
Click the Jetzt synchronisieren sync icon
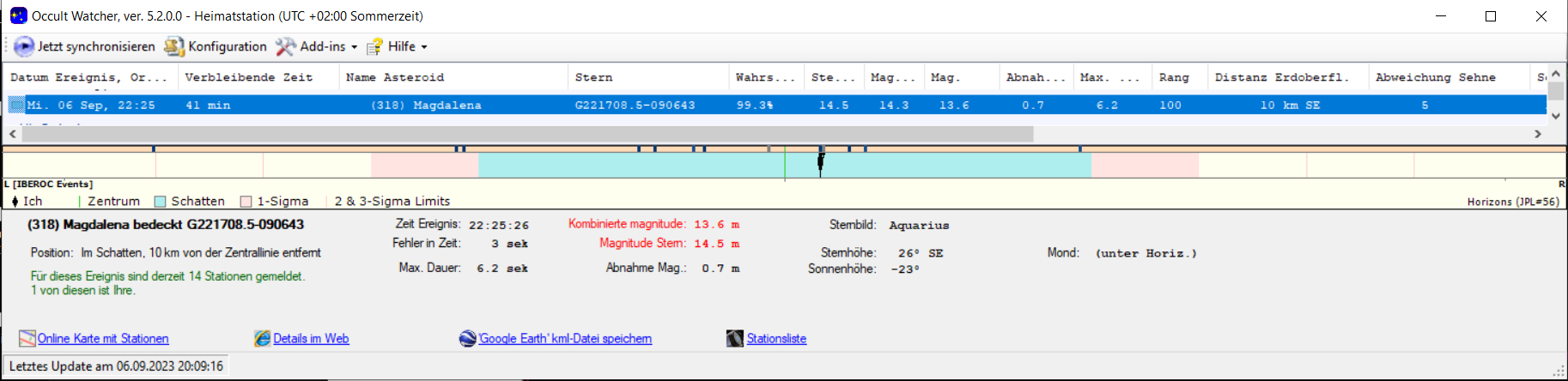click(x=24, y=46)
